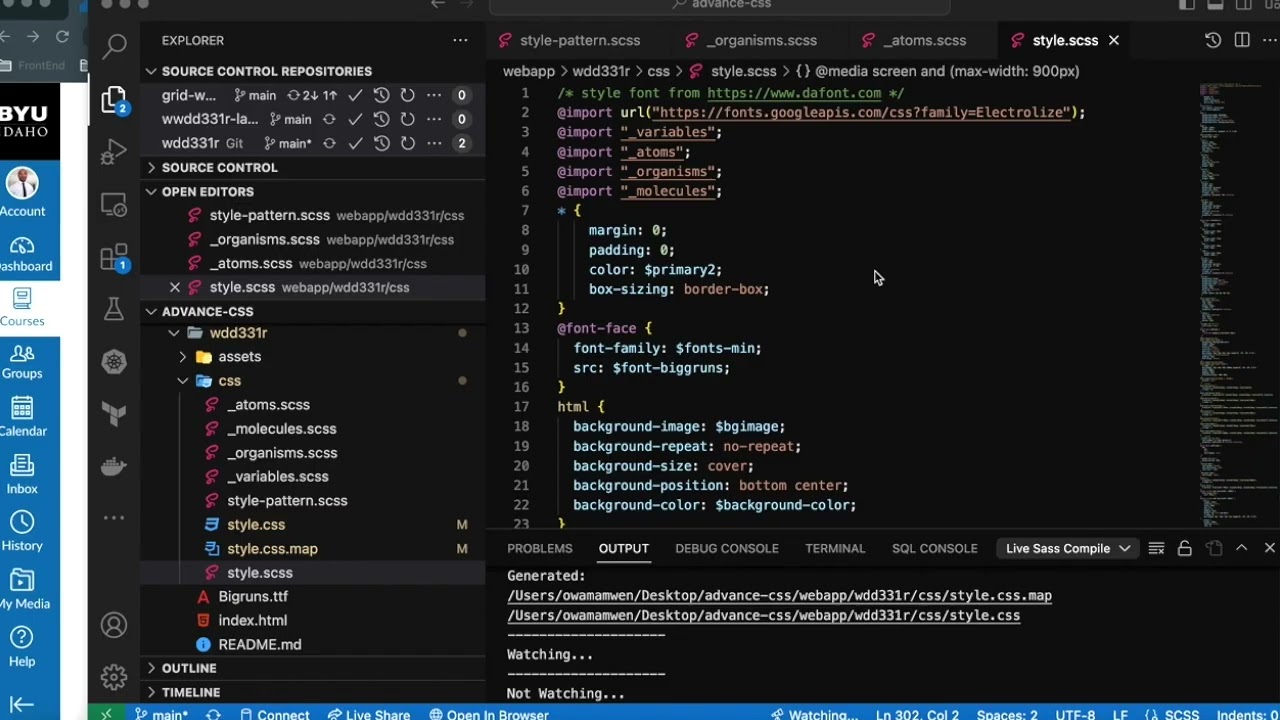Toggle output scroll lock
The width and height of the screenshot is (1280, 720).
click(x=1184, y=548)
